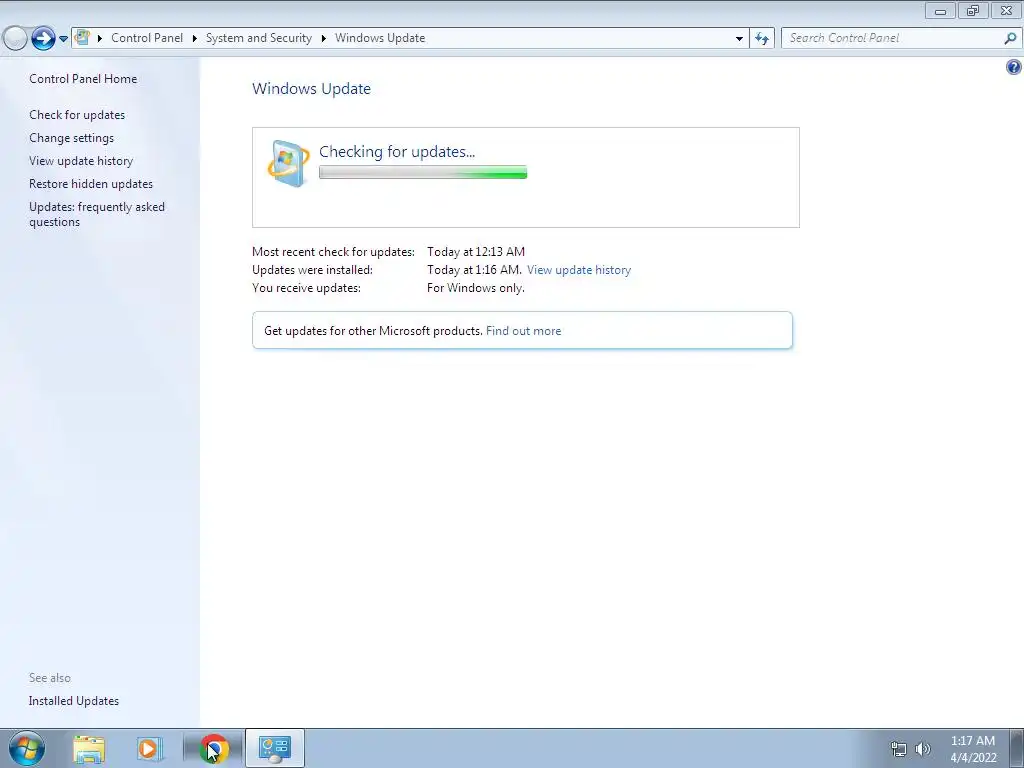Expand the arrow after Control Panel breadcrumb
Image resolution: width=1024 pixels, height=768 pixels.
coord(195,39)
